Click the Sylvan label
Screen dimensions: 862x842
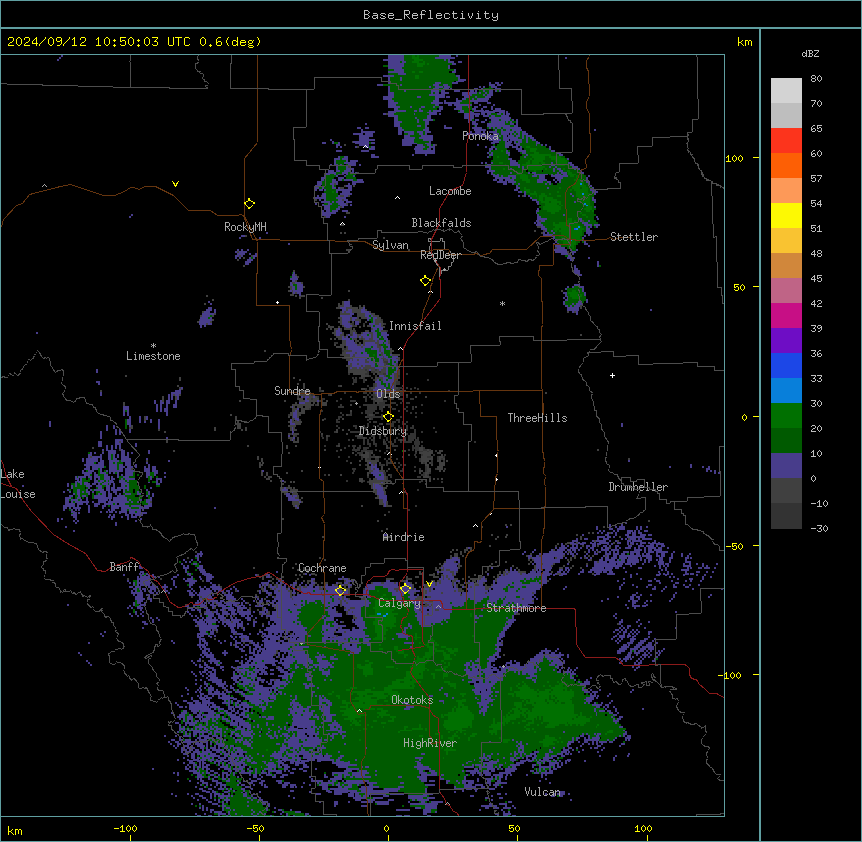click(390, 245)
